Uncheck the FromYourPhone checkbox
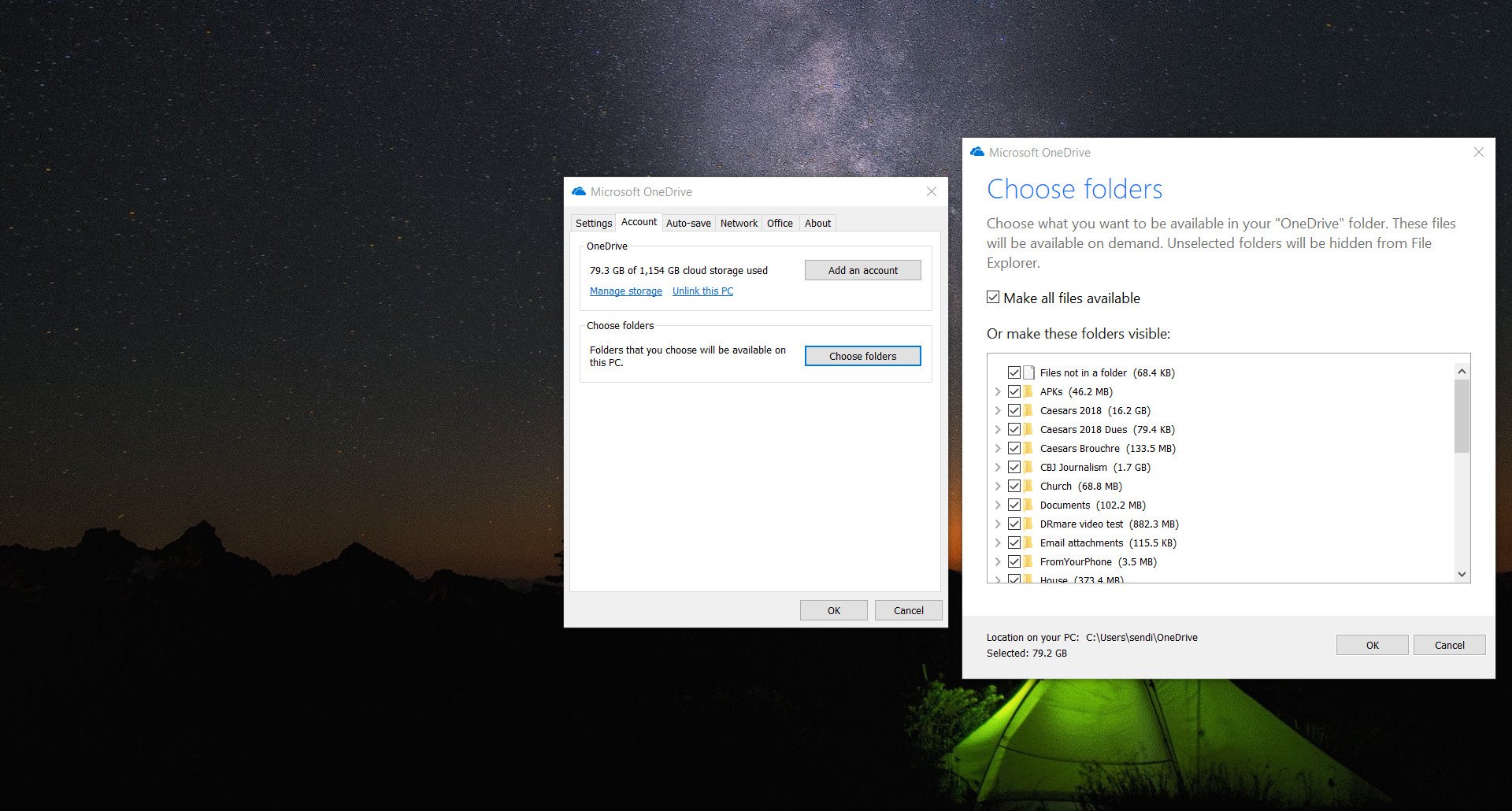 [1014, 561]
